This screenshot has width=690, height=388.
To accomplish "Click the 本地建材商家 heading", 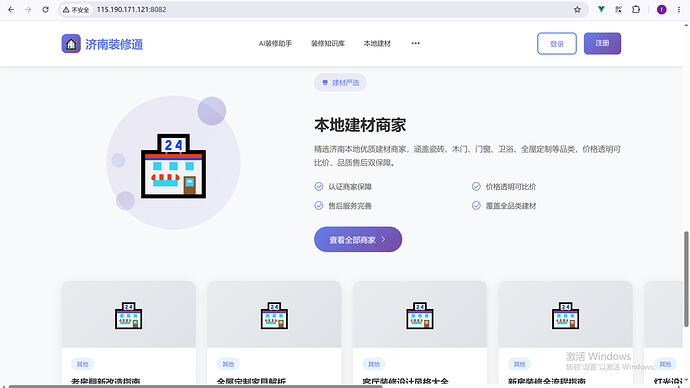I will [x=360, y=125].
